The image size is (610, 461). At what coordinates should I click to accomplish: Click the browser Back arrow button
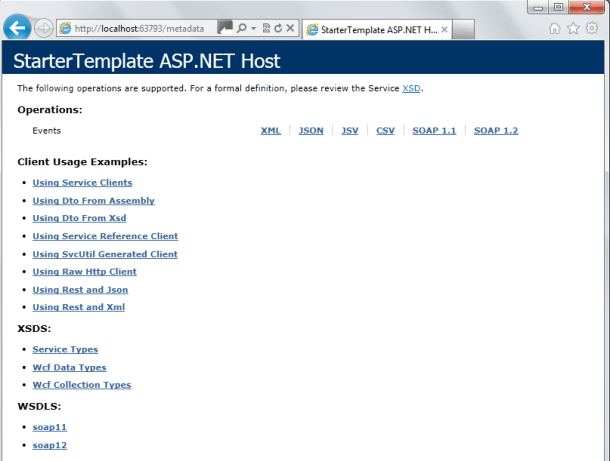coord(17,28)
